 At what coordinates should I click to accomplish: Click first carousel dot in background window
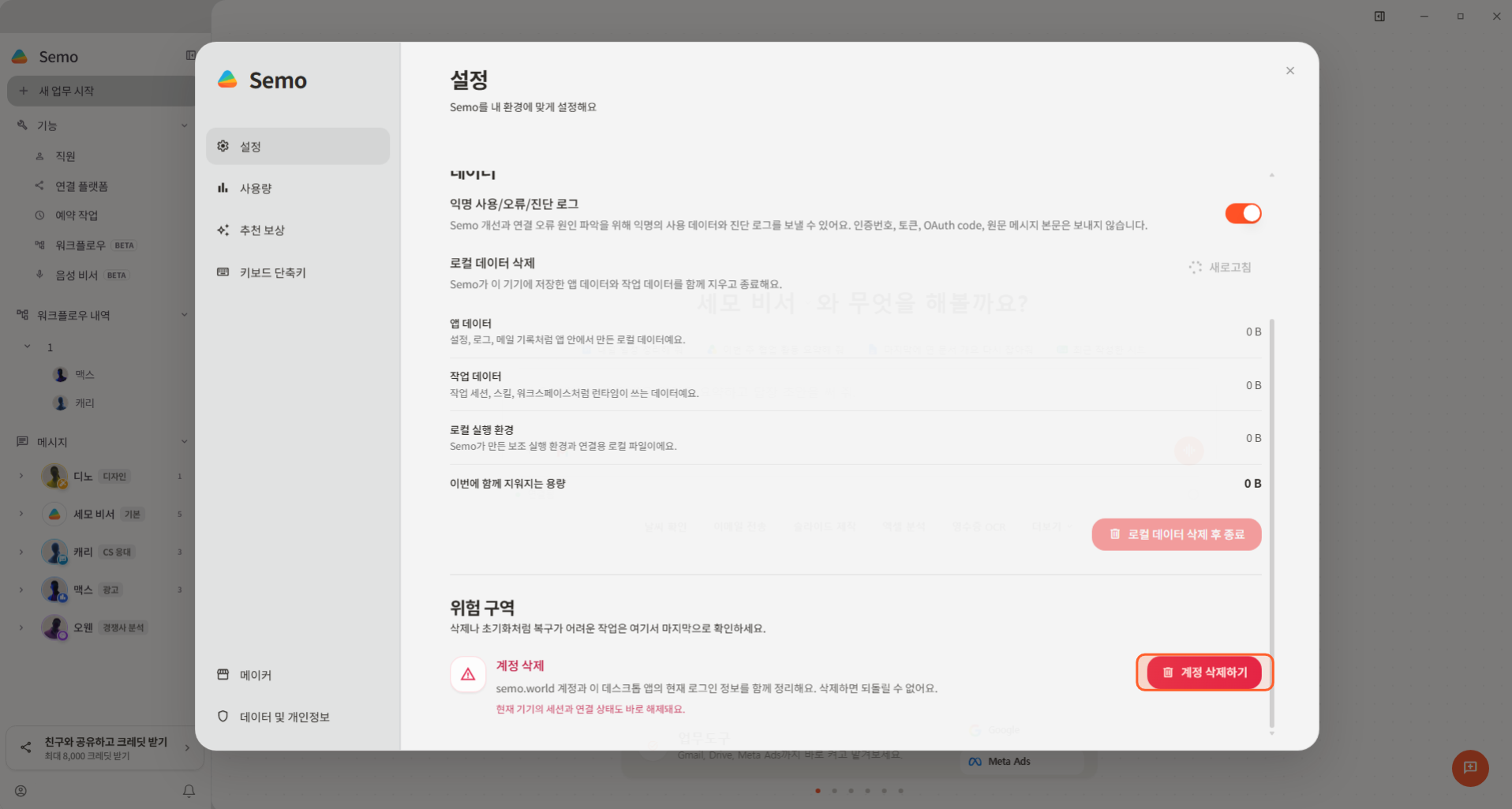[818, 790]
